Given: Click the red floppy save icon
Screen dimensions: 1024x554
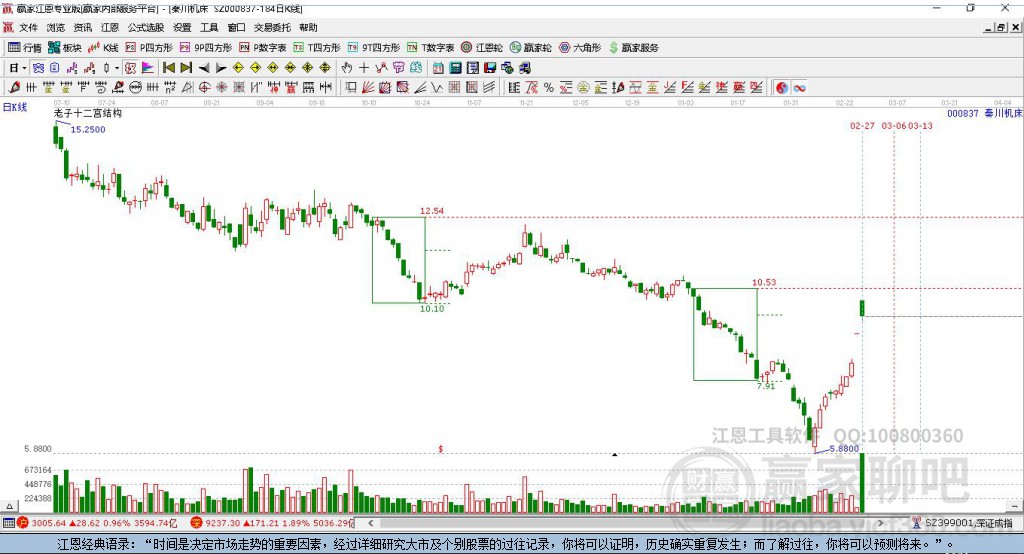Looking at the screenshot, I should [x=490, y=68].
